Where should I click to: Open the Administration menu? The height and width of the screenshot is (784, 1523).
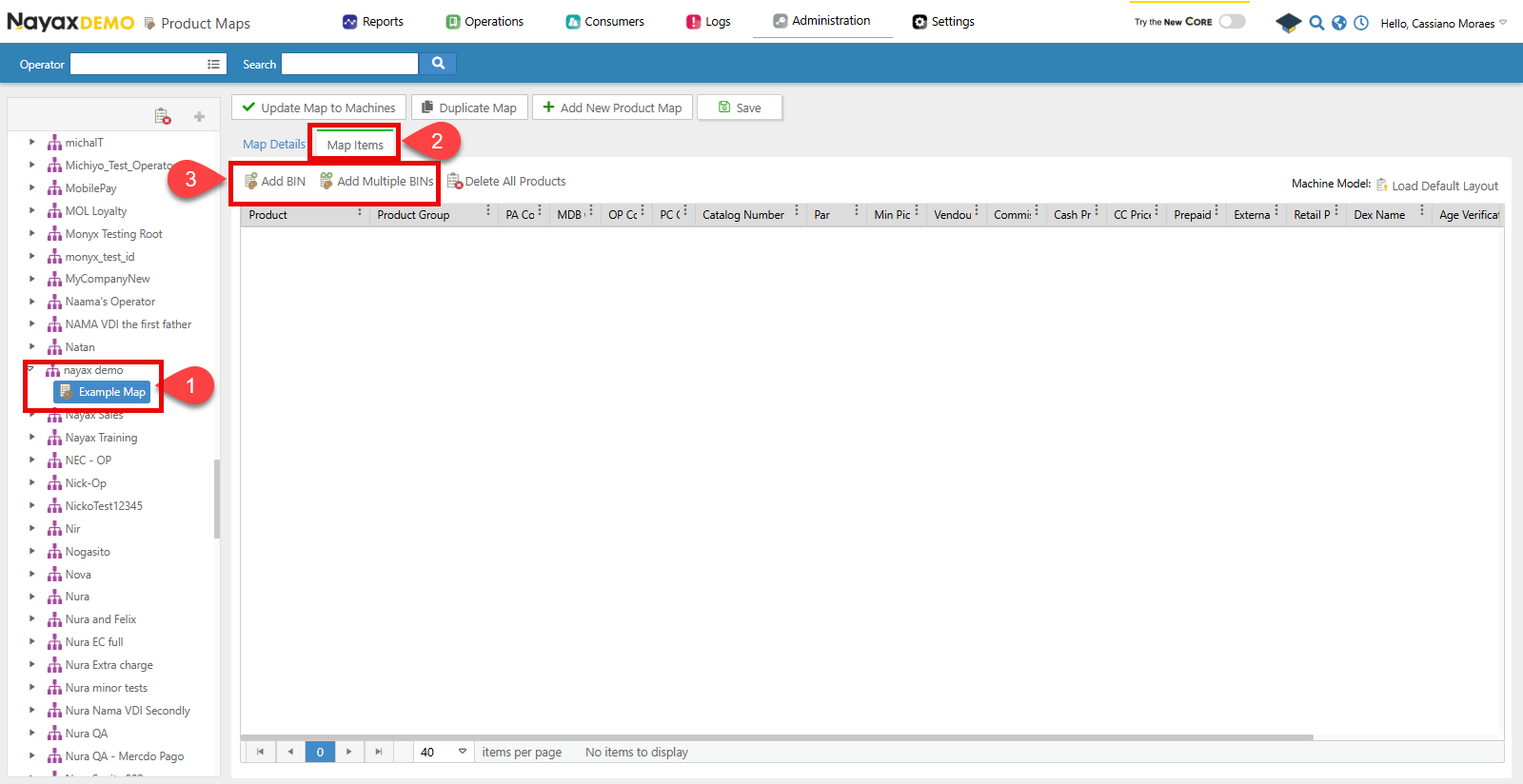[821, 20]
